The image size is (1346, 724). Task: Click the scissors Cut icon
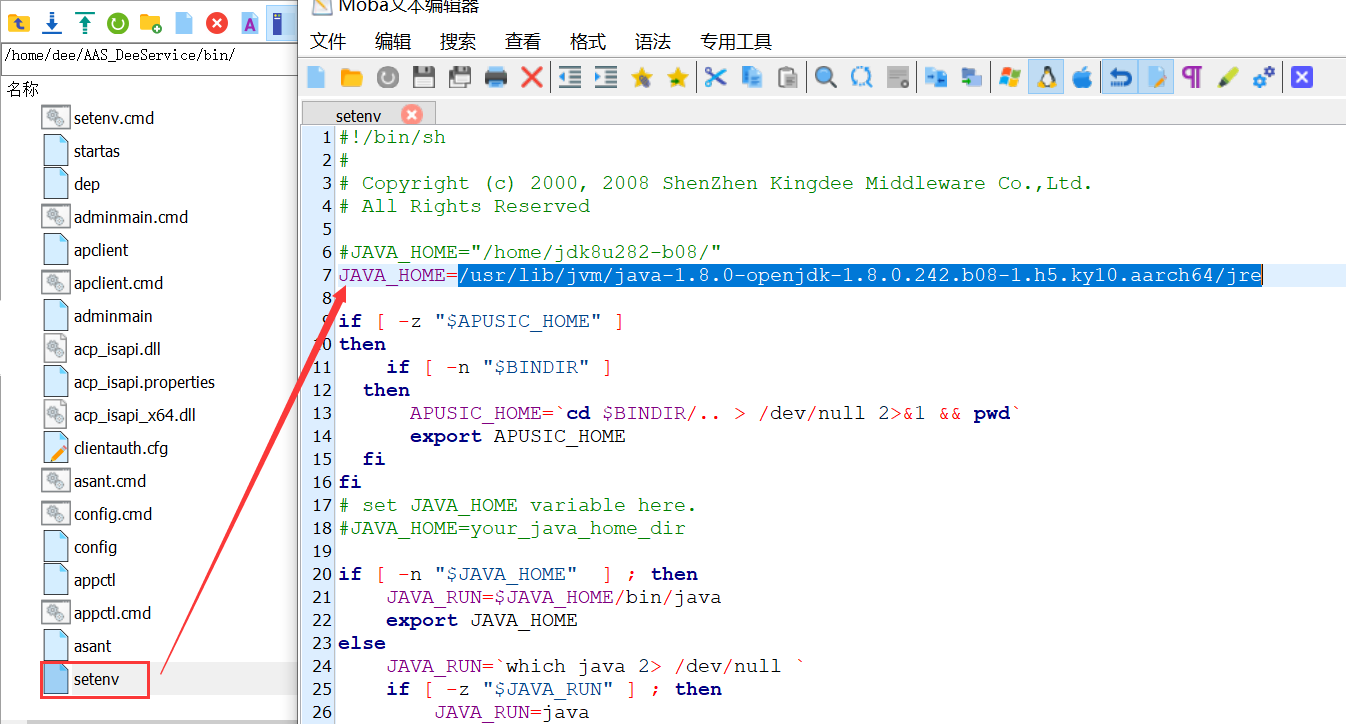pos(715,77)
